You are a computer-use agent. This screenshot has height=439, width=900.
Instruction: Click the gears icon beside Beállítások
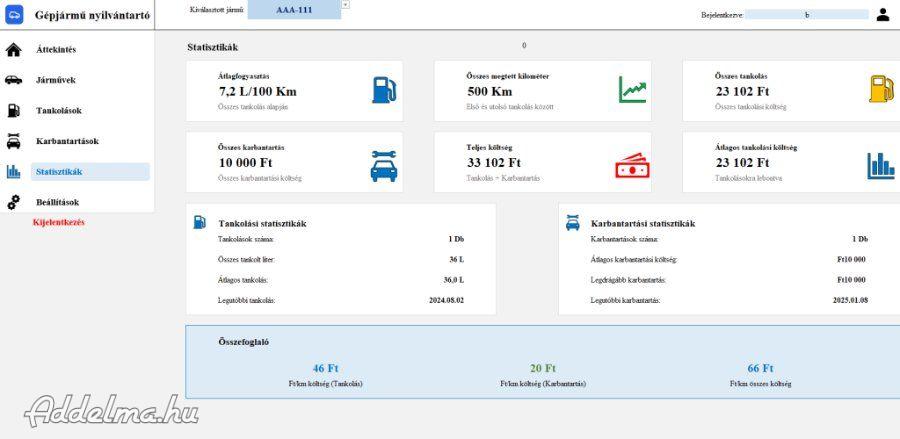pyautogui.click(x=14, y=202)
